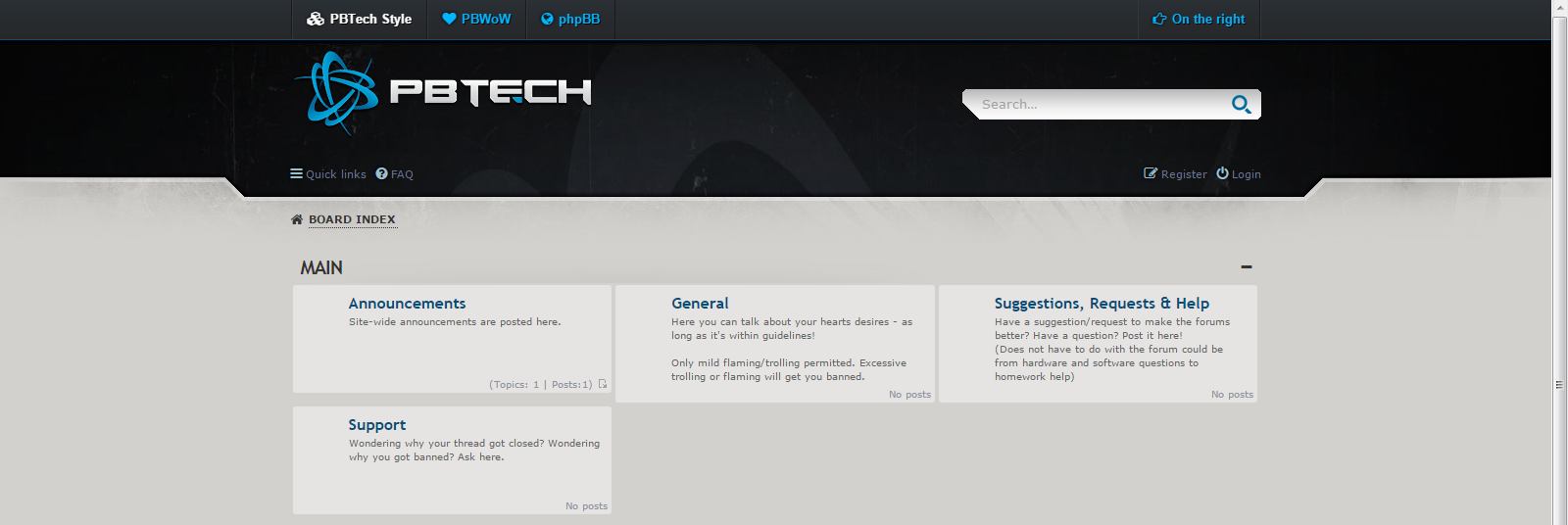This screenshot has height=525, width=1568.
Task: Open the Quick links dropdown
Action: (328, 174)
